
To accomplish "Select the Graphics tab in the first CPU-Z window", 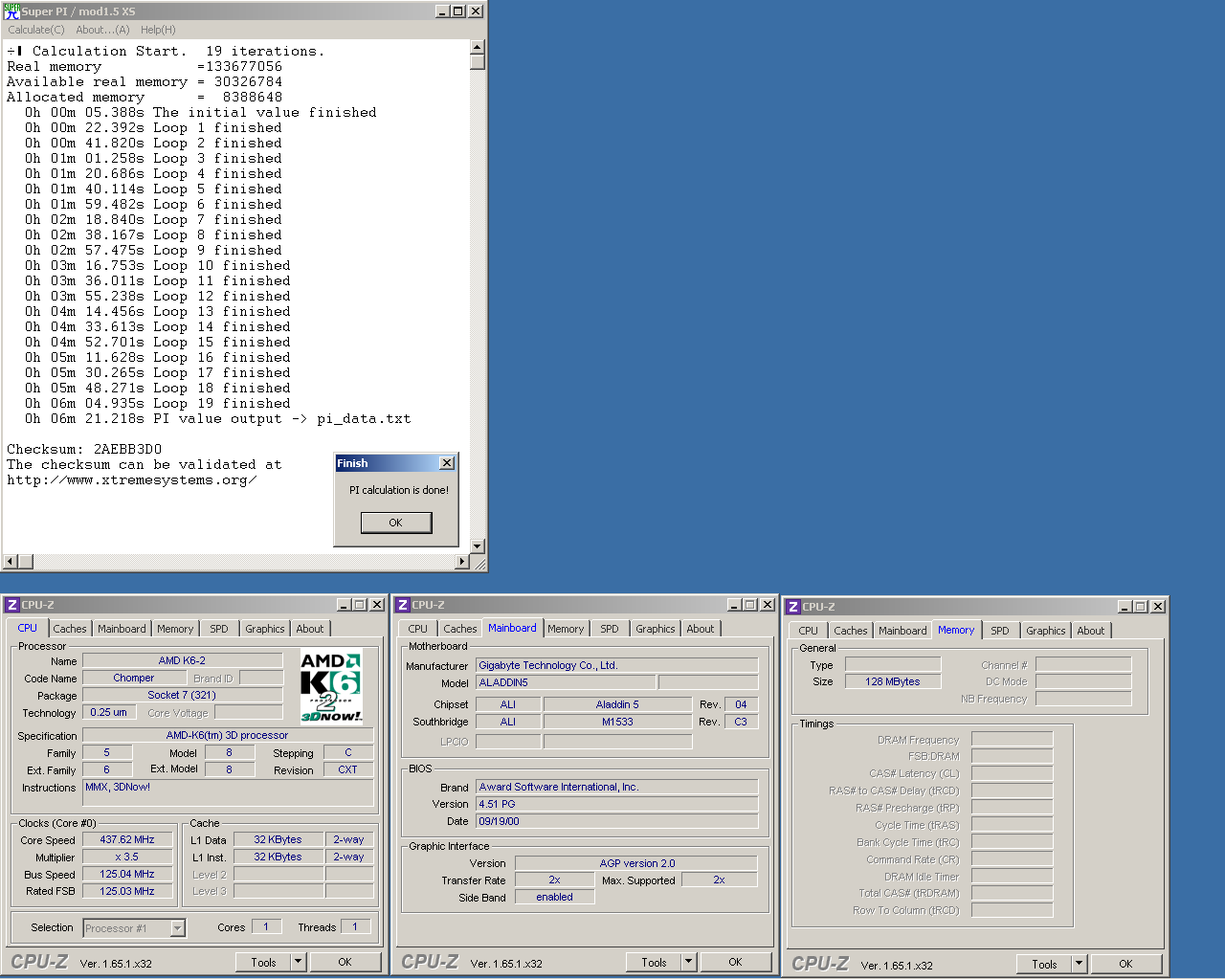I will (x=265, y=629).
